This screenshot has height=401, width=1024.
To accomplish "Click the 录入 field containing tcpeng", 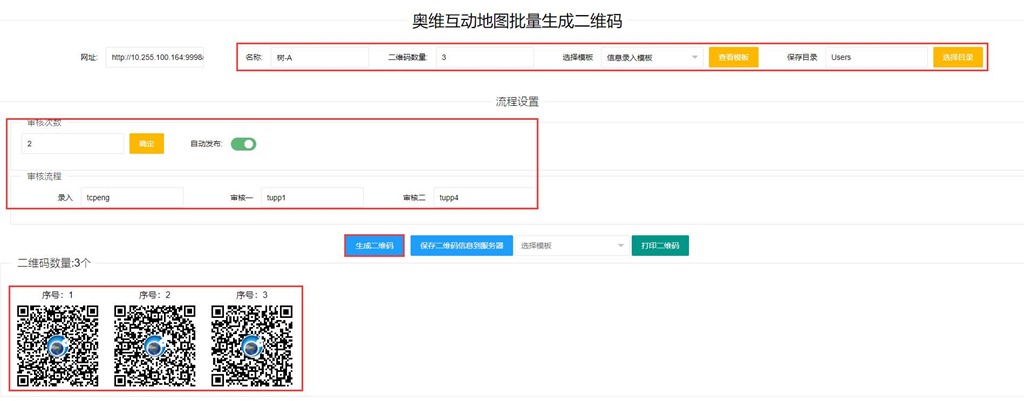I will 131,198.
